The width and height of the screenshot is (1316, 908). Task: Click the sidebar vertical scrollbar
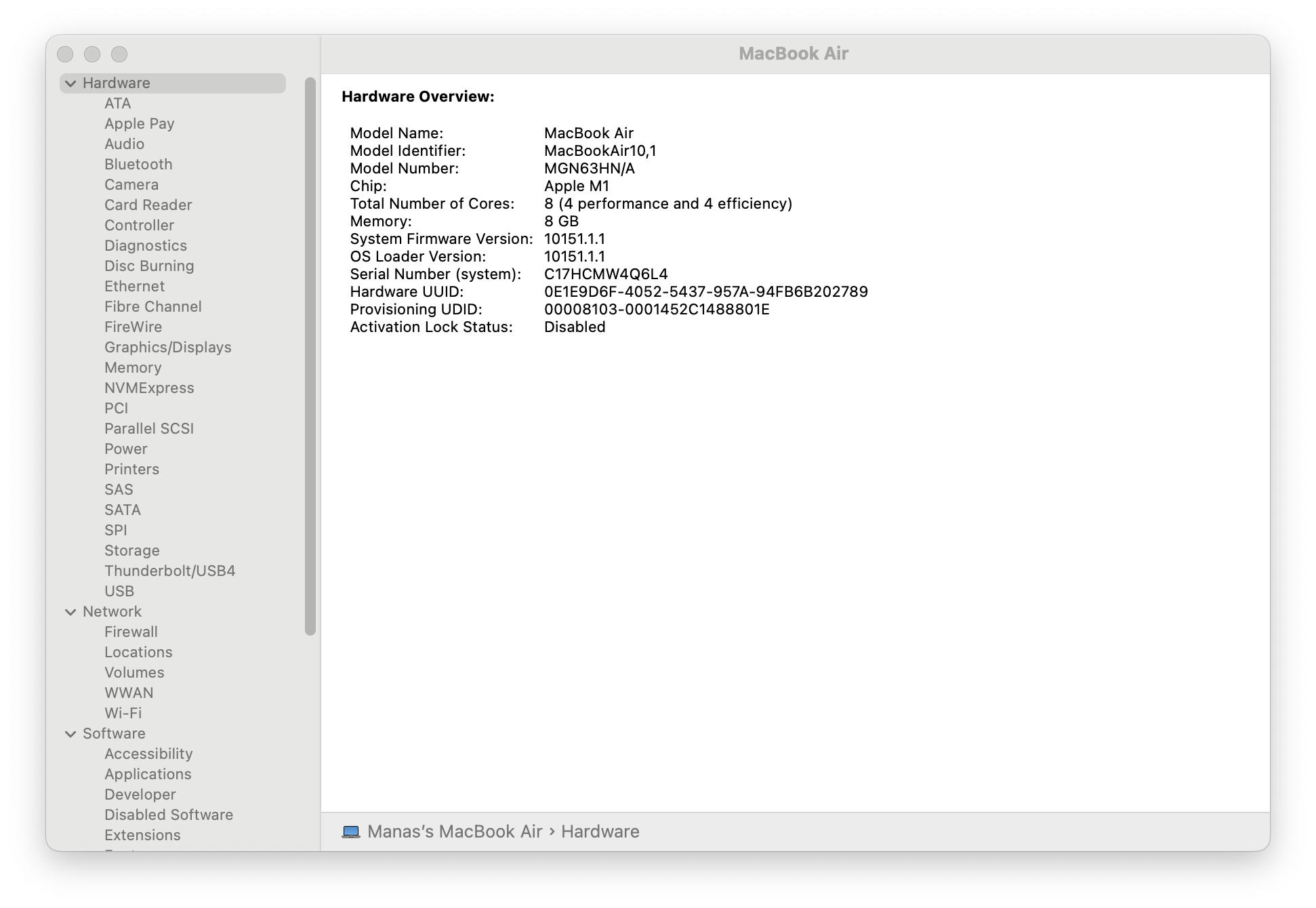pos(310,356)
